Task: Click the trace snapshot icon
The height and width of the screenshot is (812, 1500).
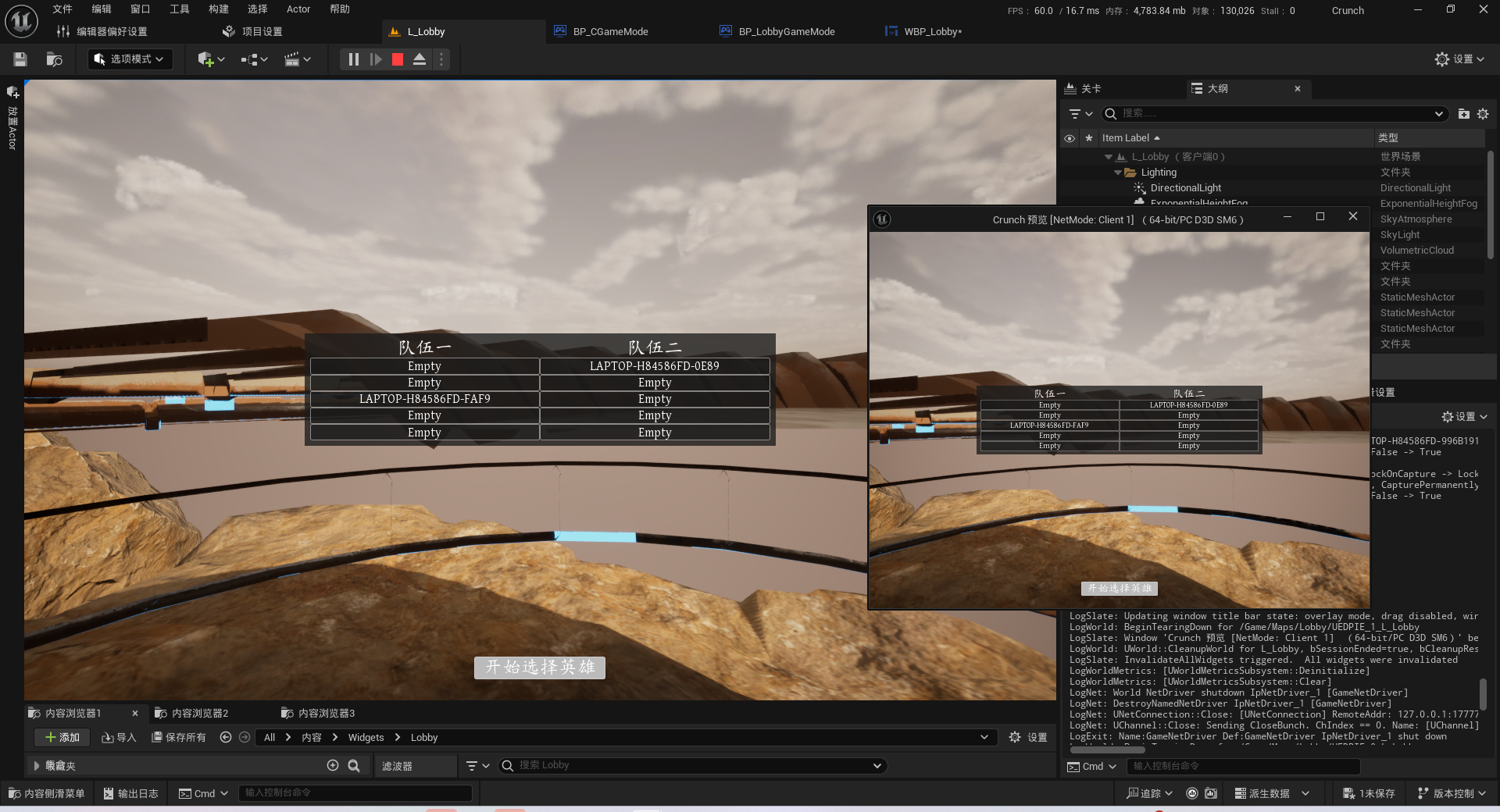Action: pyautogui.click(x=1211, y=793)
